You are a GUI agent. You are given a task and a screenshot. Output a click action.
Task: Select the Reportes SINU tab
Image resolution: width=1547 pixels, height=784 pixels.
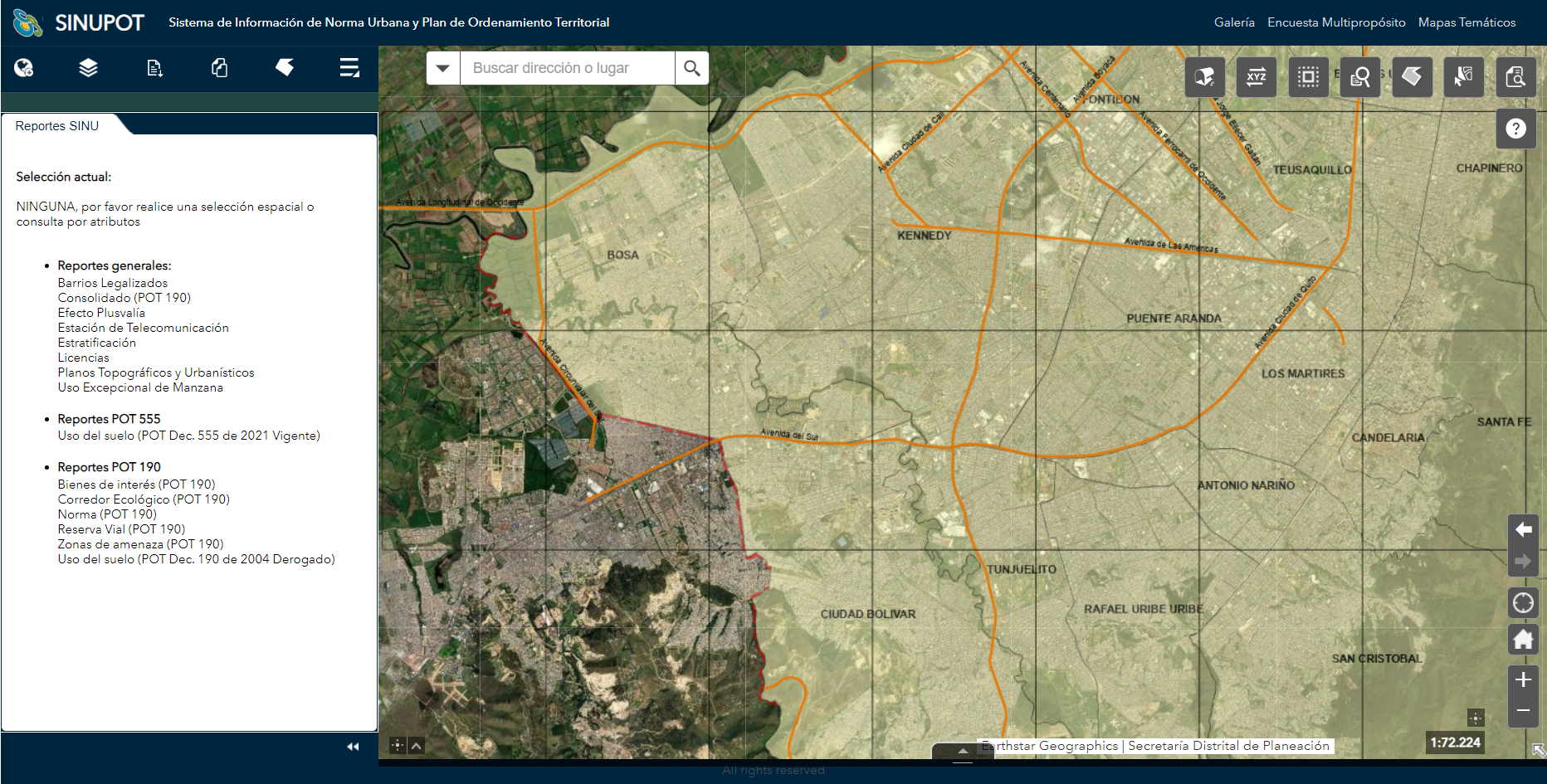[57, 126]
